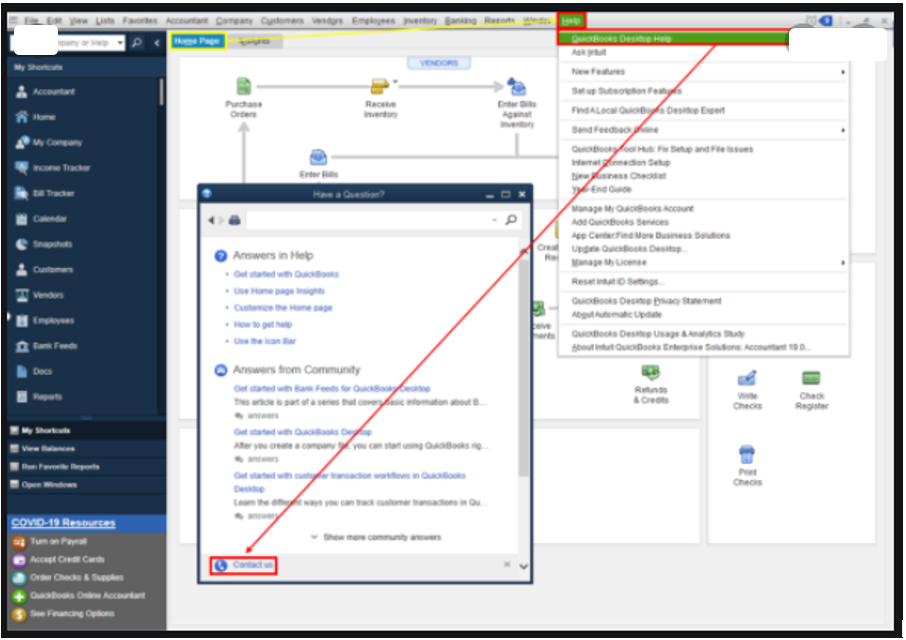
Task: Open Use Home page Insights link
Action: click(279, 291)
